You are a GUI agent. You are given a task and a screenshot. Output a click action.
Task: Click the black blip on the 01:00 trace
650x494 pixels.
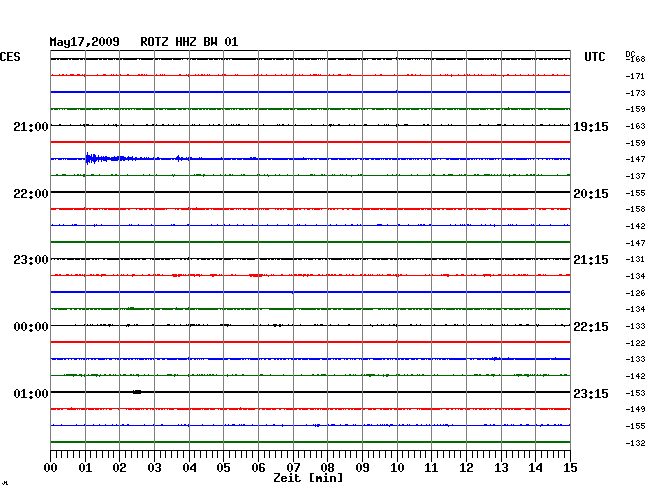[137, 392]
